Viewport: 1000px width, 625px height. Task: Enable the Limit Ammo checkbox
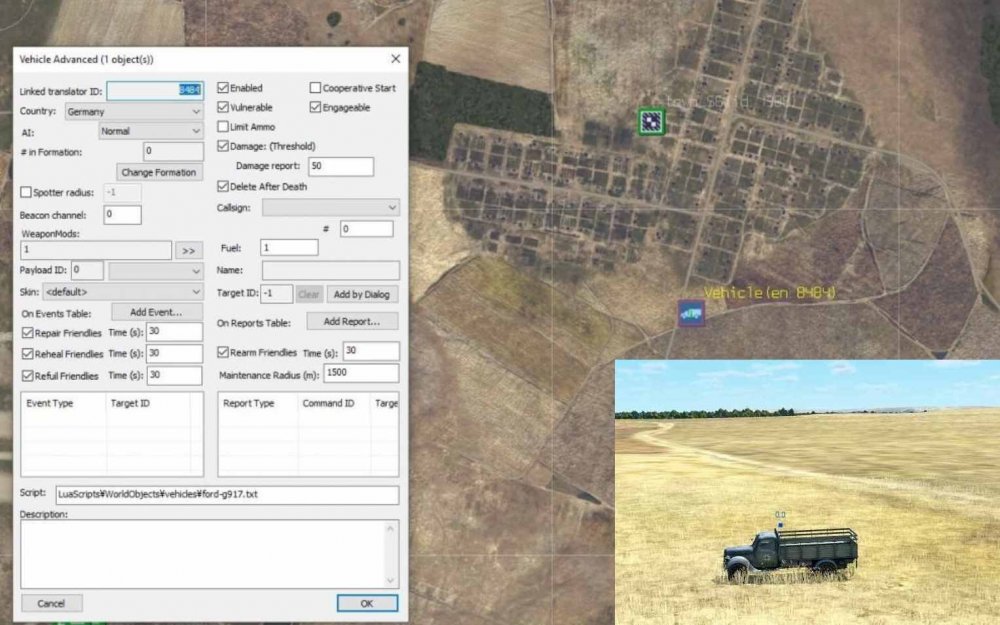(223, 127)
